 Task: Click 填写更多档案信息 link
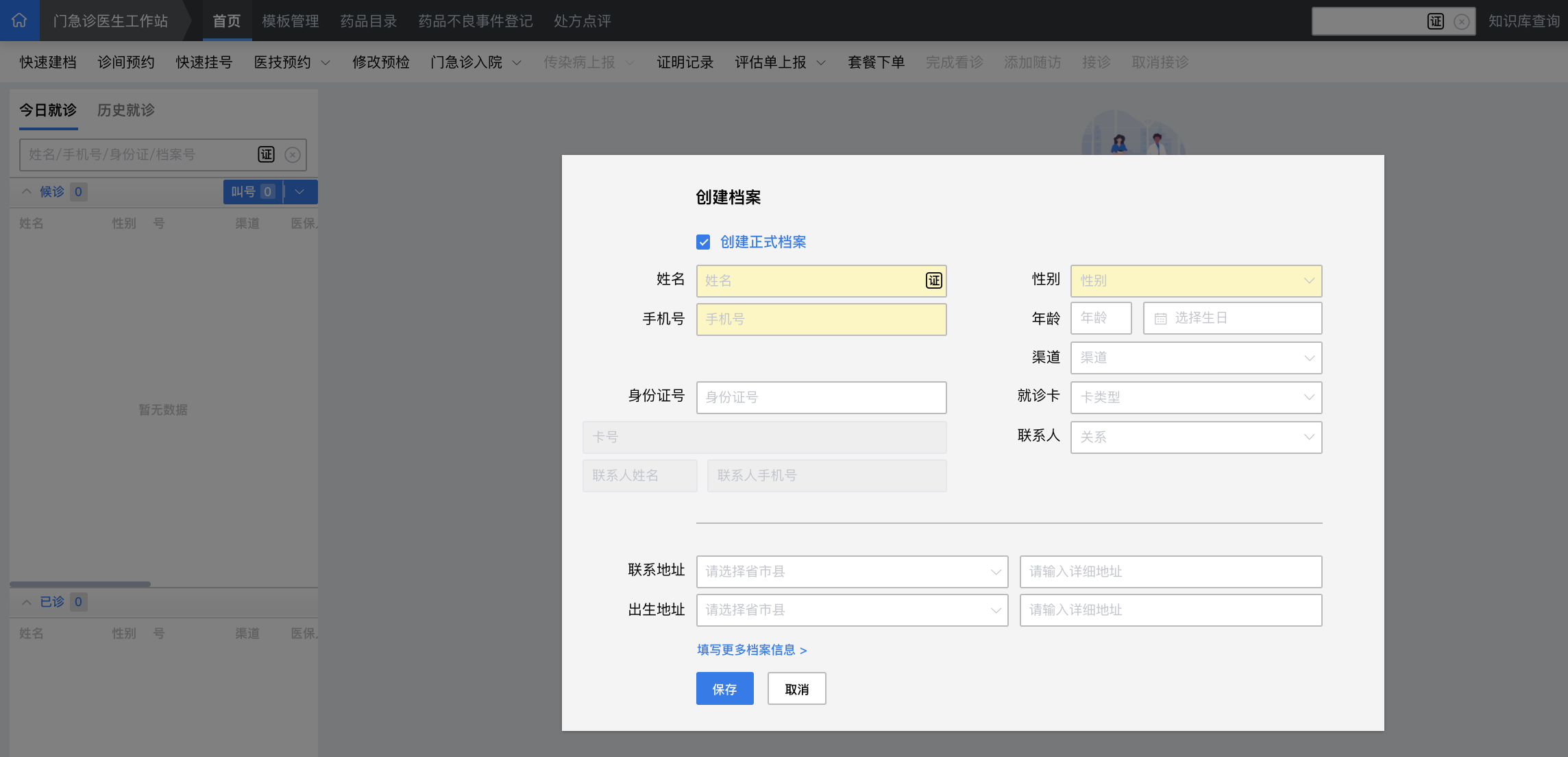coord(752,649)
